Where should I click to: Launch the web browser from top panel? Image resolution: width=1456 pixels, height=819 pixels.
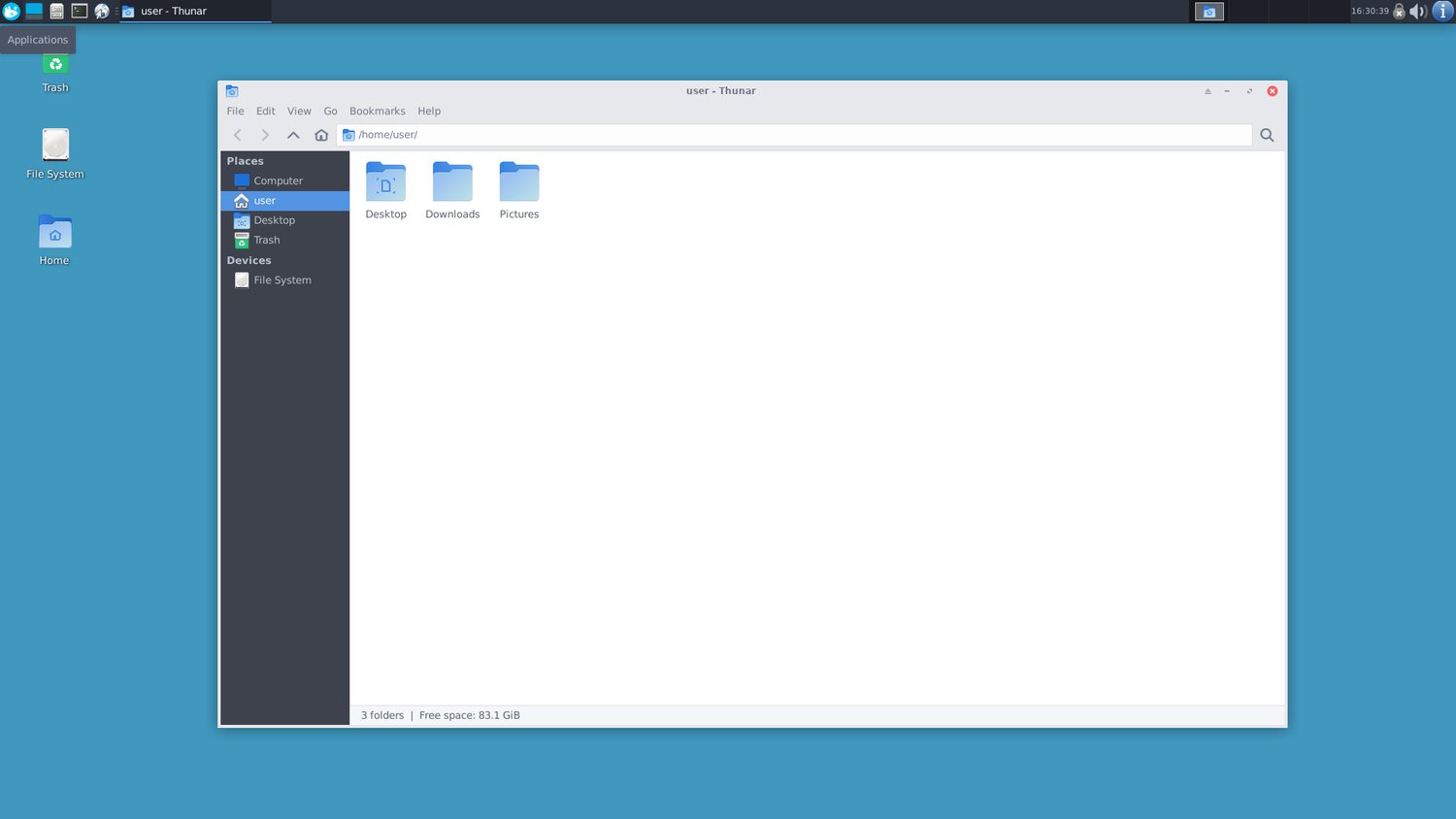[x=102, y=11]
